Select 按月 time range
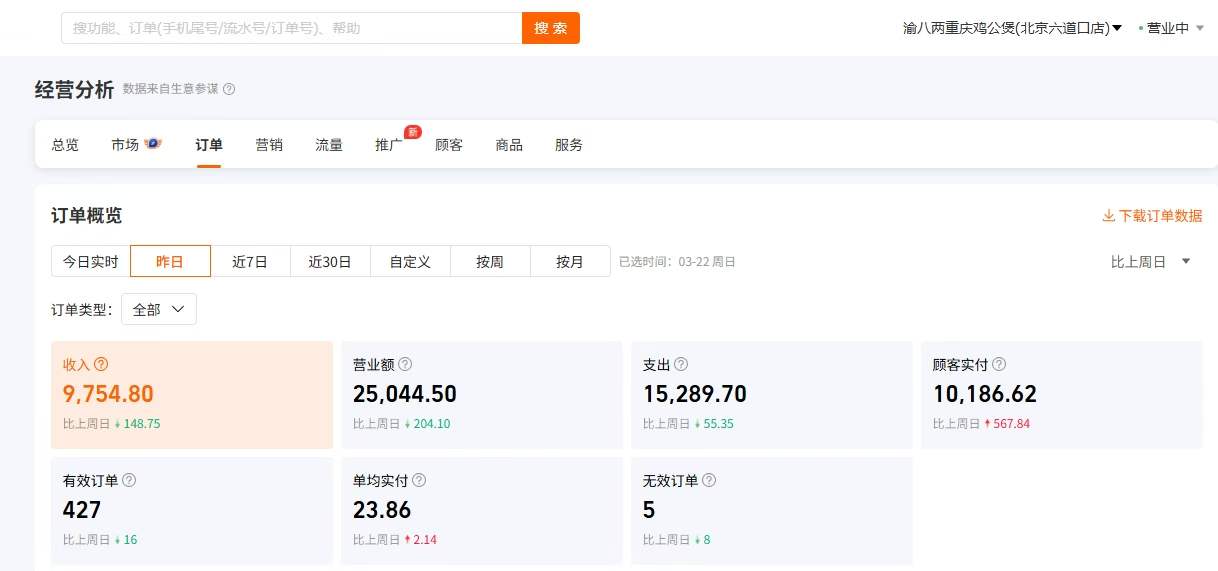This screenshot has width=1218, height=571. click(570, 261)
